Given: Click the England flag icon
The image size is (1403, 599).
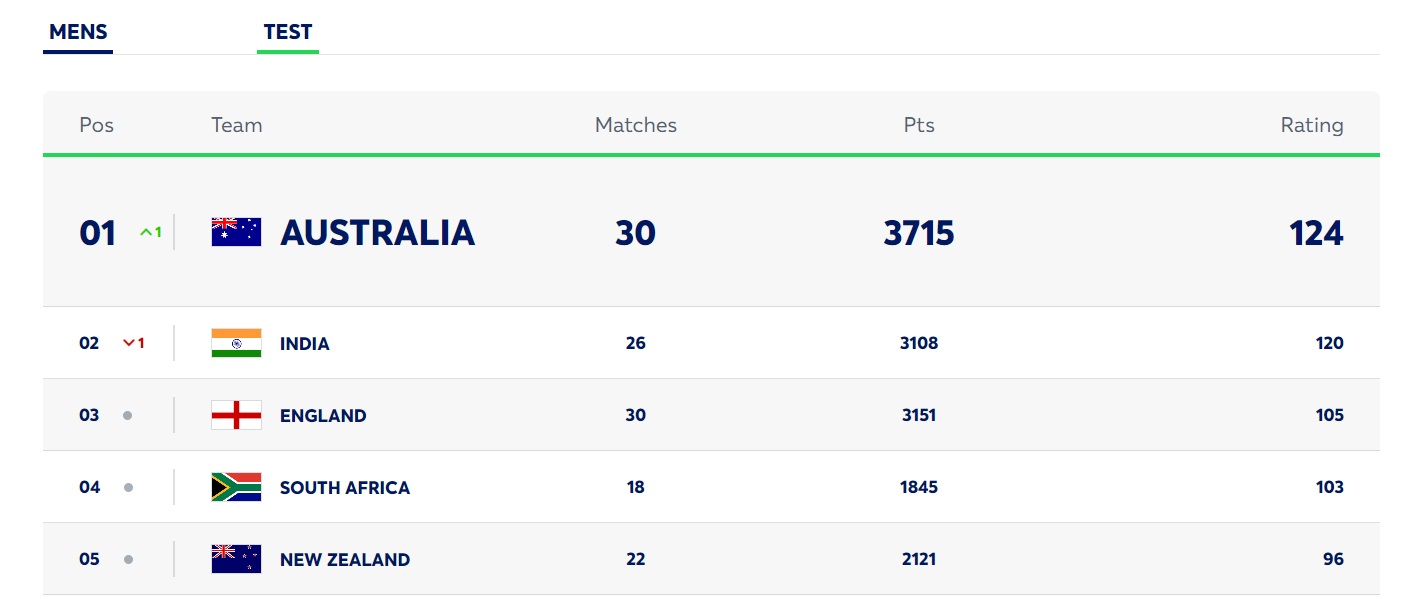Looking at the screenshot, I should [x=236, y=415].
